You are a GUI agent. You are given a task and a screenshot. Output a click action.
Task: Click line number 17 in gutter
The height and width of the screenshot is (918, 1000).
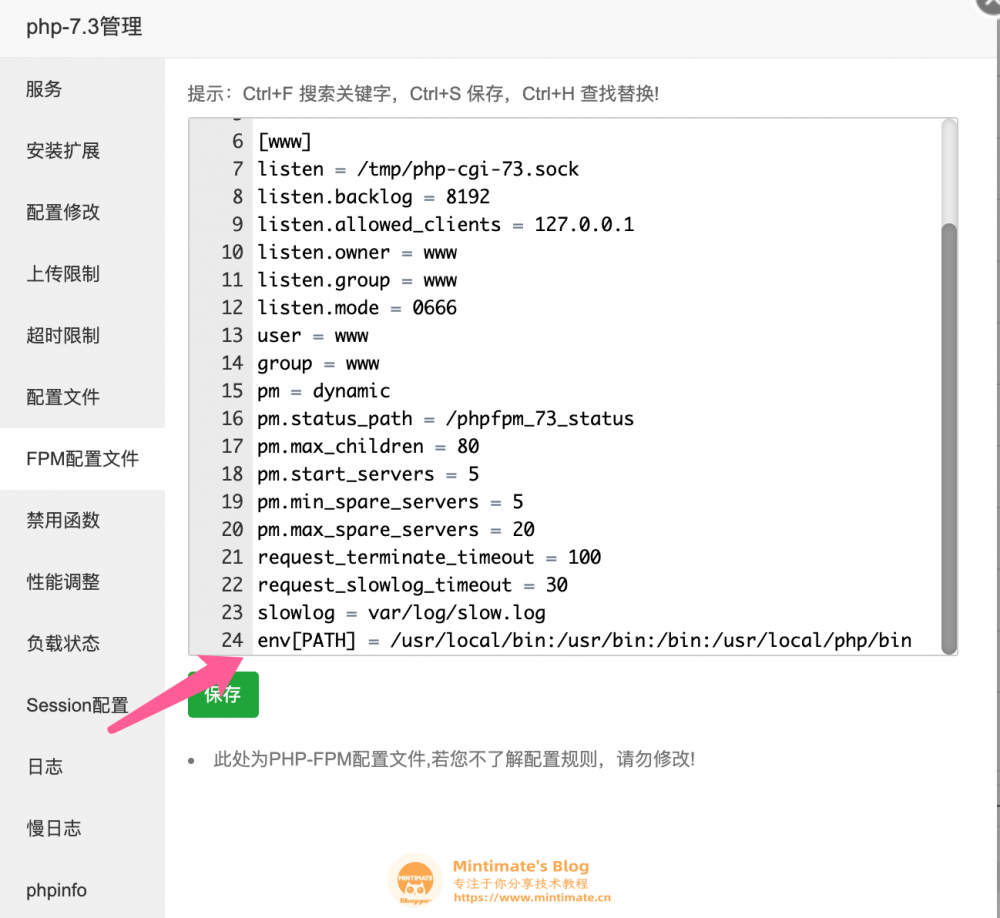(x=232, y=447)
